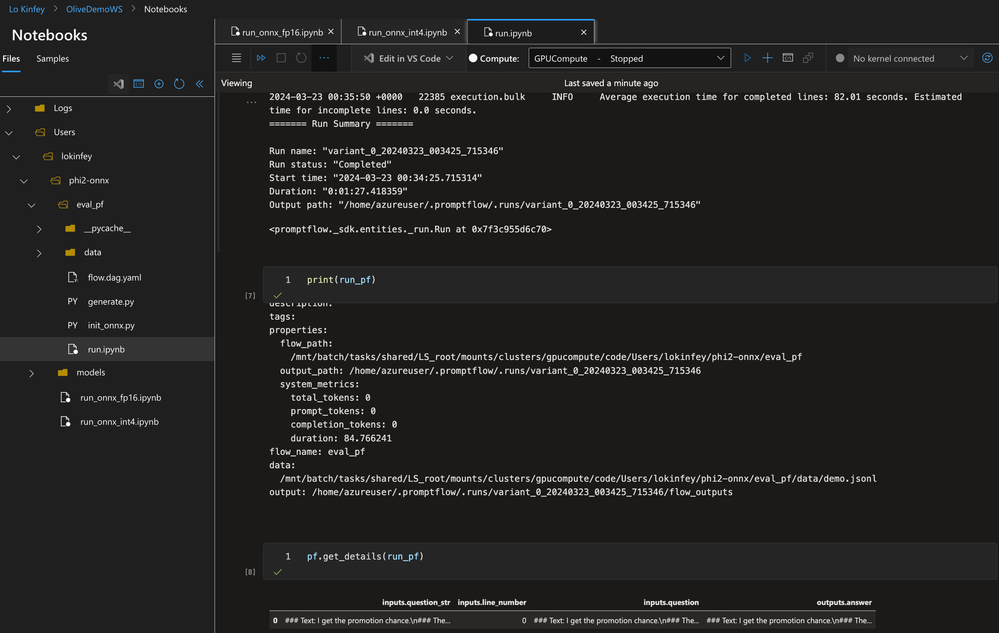This screenshot has height=633, width=999.
Task: Click into the pf.get_details(run_pf) code cell
Action: click(629, 561)
